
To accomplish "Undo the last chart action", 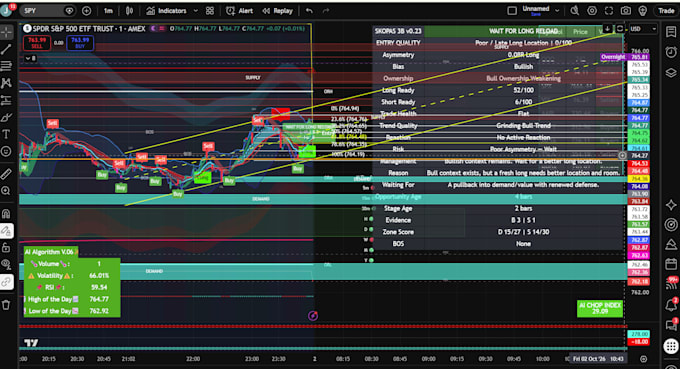I will (x=309, y=10).
